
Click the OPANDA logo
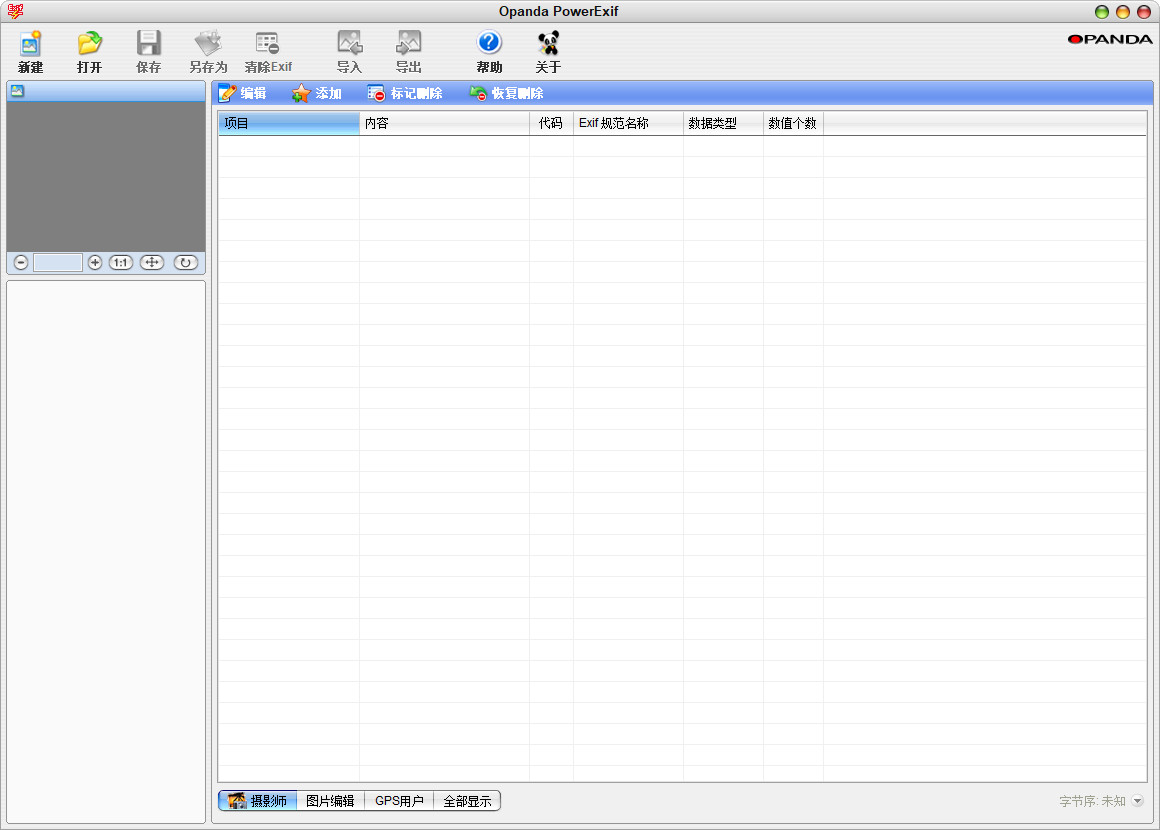coord(1110,39)
